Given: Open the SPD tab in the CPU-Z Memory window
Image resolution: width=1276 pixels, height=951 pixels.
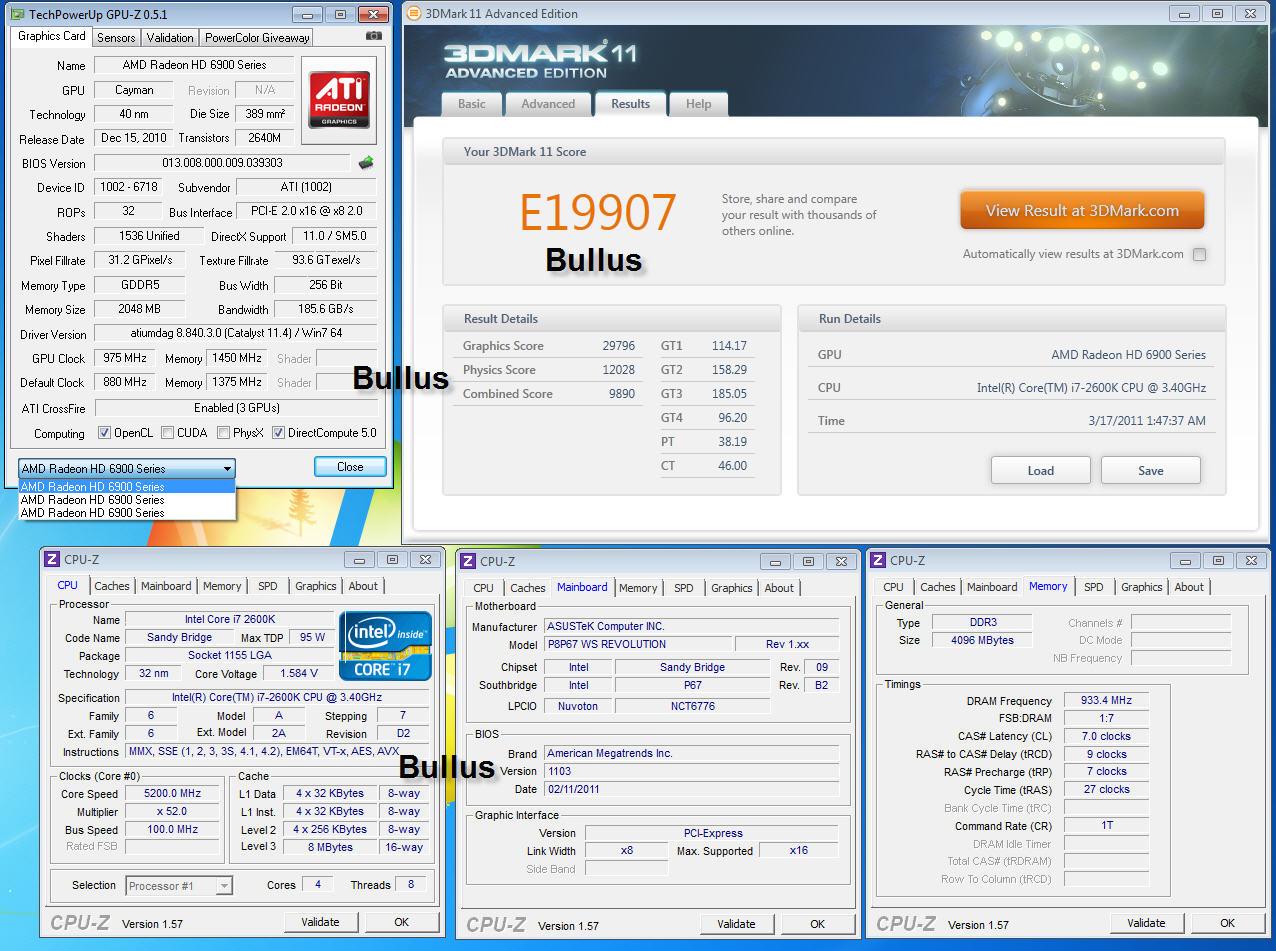Looking at the screenshot, I should (x=1094, y=587).
